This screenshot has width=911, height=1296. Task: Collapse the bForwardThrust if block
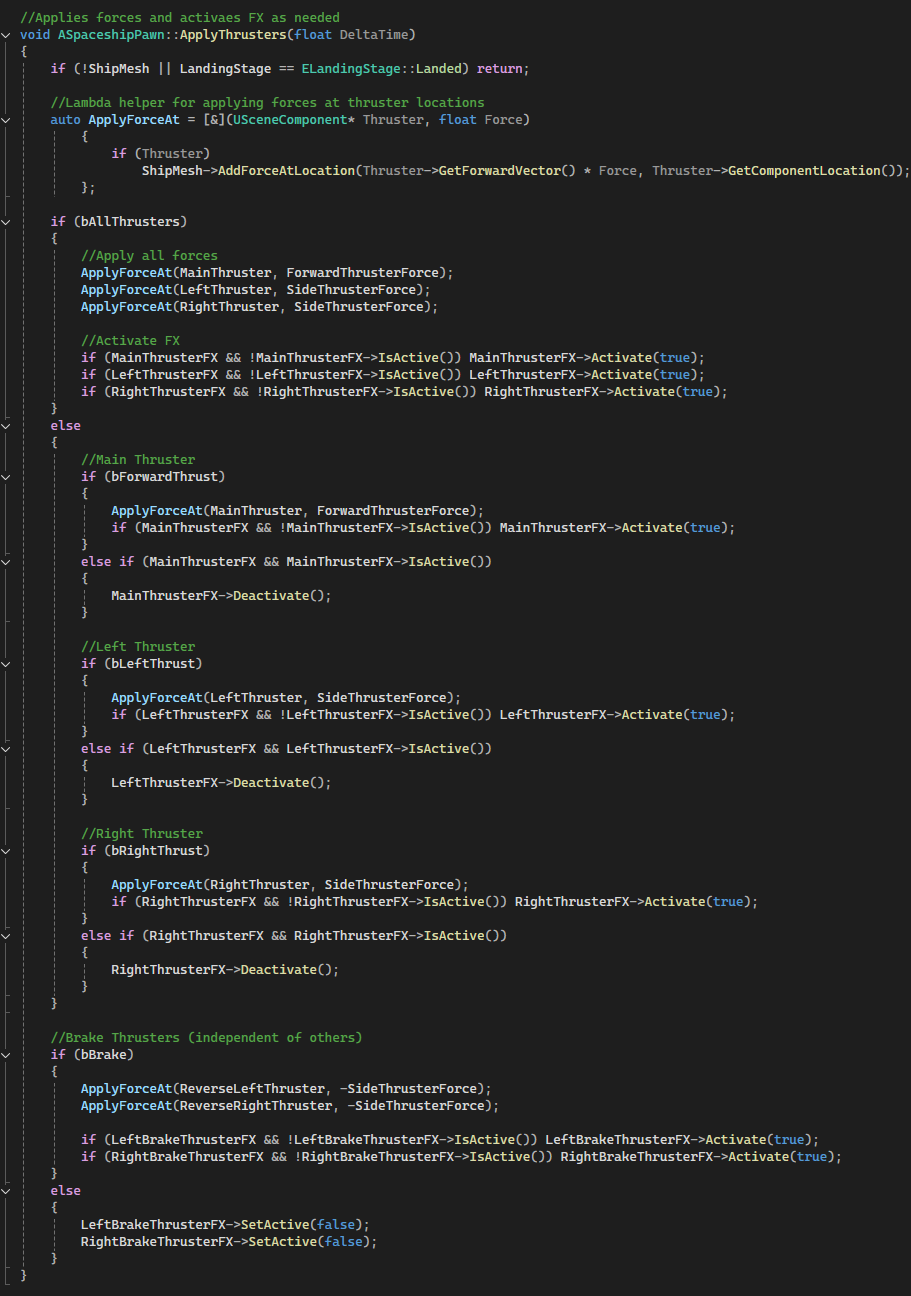pos(8,476)
